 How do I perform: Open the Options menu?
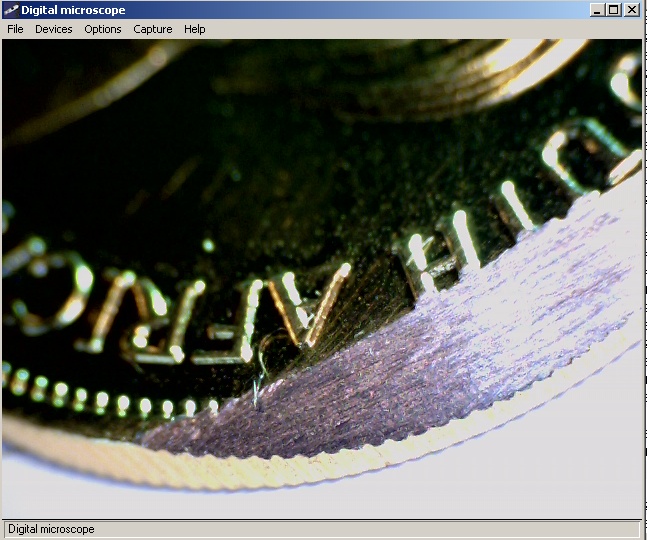103,29
